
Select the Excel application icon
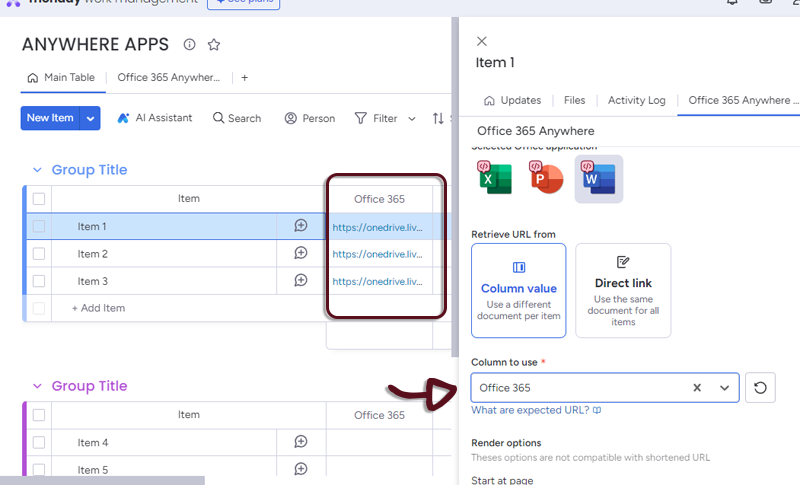click(495, 178)
